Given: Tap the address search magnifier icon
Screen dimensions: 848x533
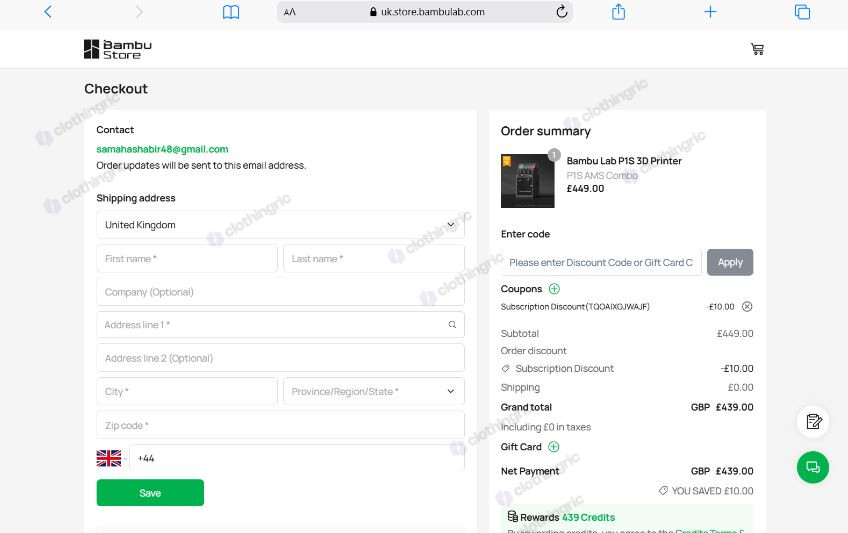Looking at the screenshot, I should pyautogui.click(x=452, y=324).
